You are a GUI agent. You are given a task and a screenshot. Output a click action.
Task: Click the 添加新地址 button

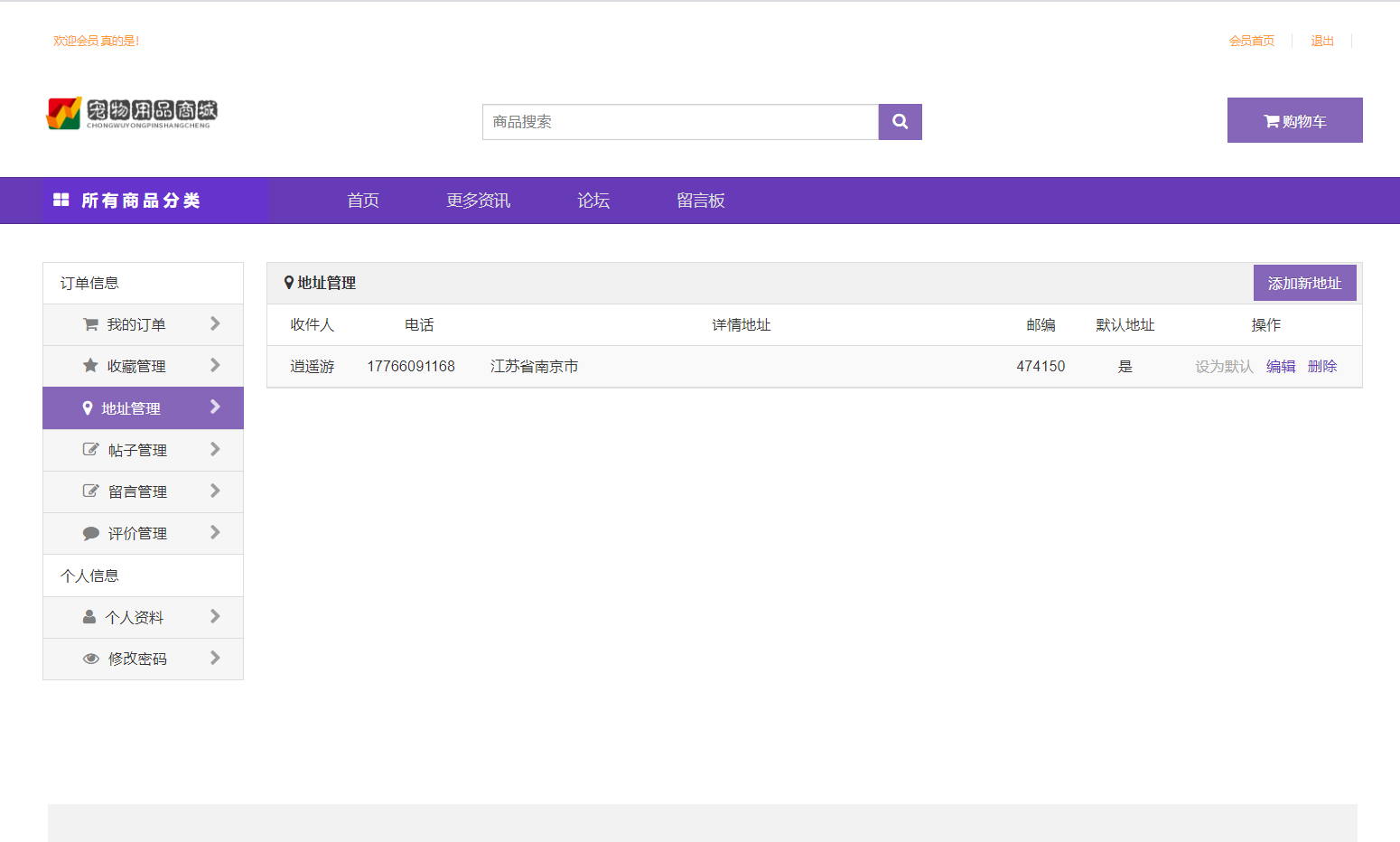tap(1304, 283)
